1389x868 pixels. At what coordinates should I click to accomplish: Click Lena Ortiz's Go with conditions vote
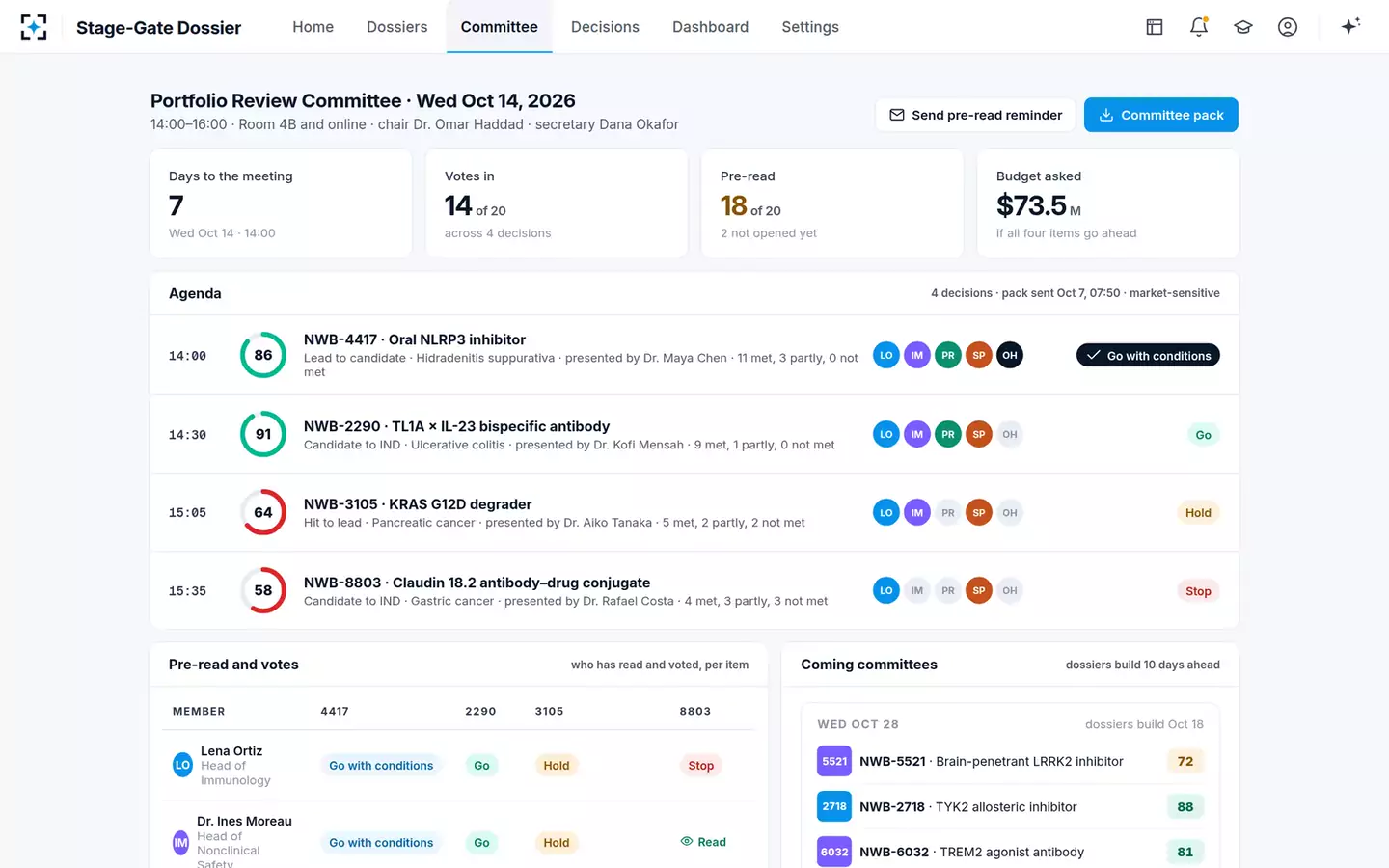[x=381, y=766]
